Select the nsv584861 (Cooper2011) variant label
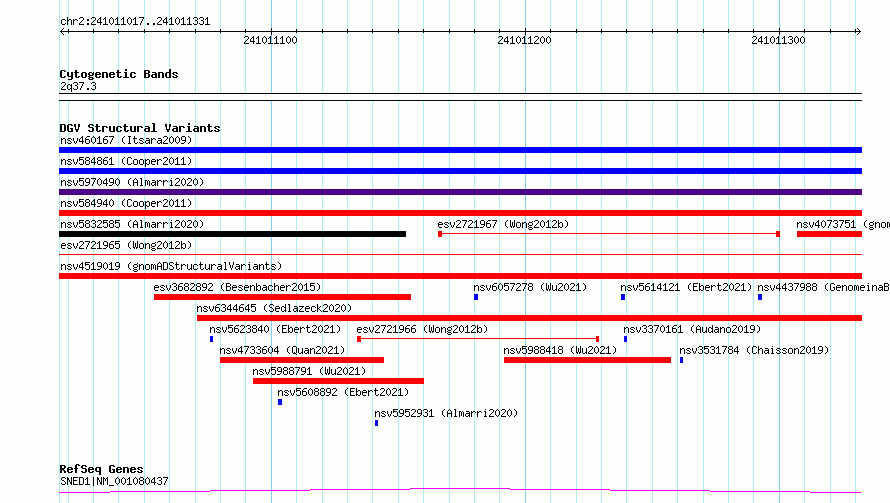Screen dimensions: 890x503 [x=126, y=161]
